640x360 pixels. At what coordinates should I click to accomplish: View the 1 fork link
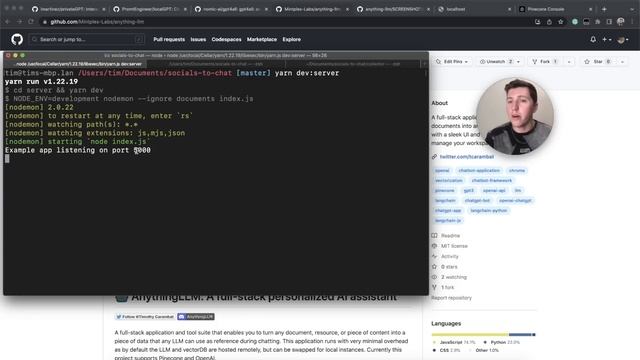447,287
